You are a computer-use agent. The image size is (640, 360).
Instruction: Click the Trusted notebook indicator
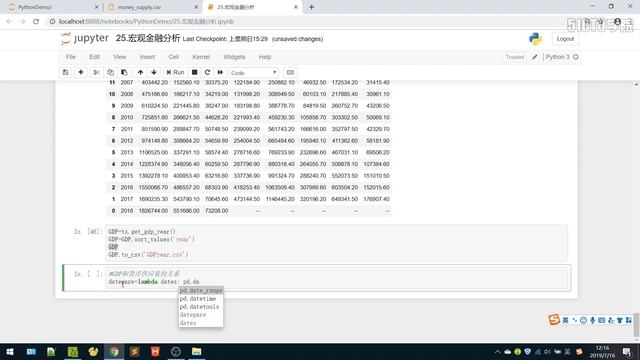pos(515,57)
